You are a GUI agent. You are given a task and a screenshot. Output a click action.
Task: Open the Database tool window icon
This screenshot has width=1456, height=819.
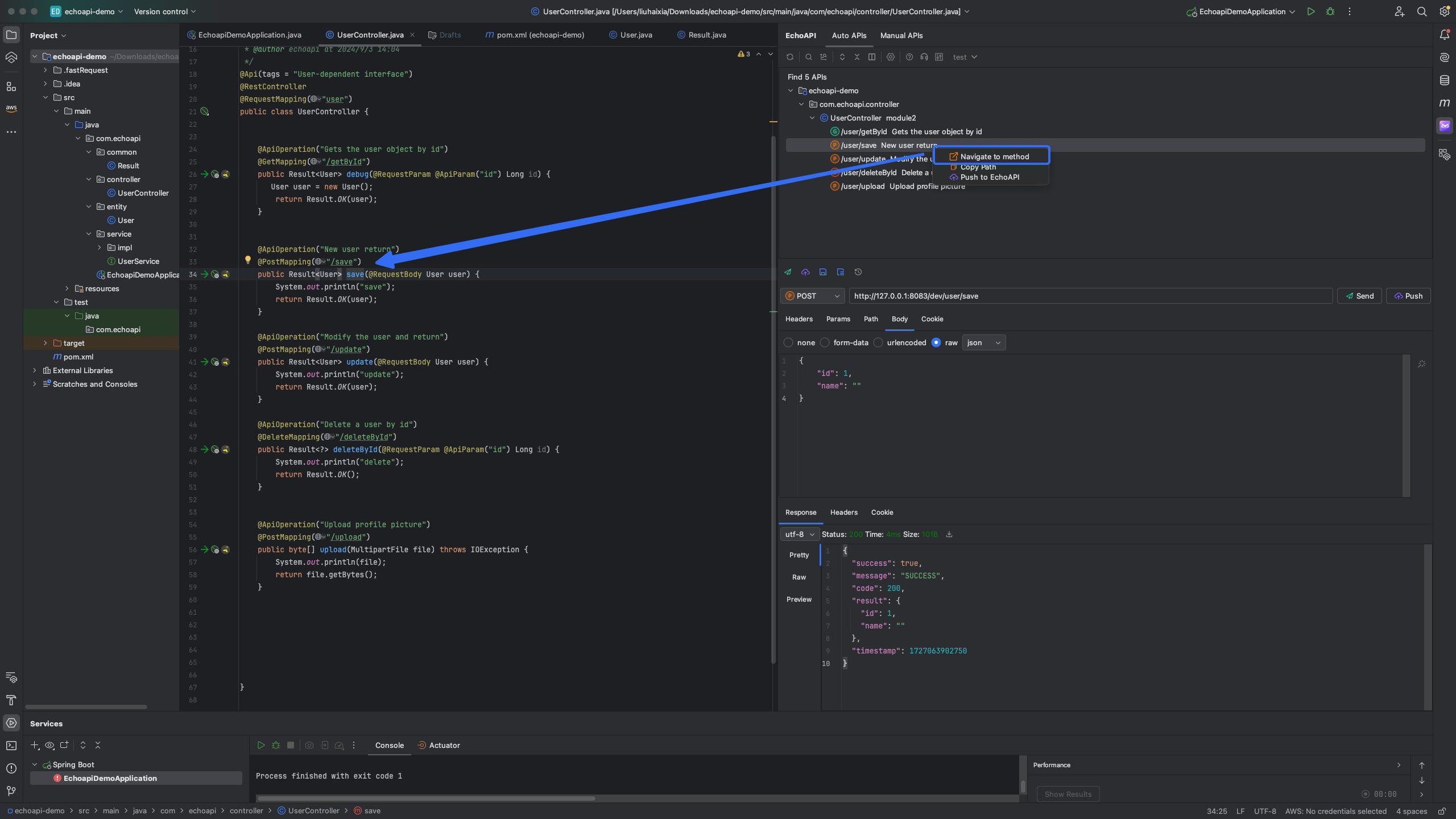(1445, 80)
